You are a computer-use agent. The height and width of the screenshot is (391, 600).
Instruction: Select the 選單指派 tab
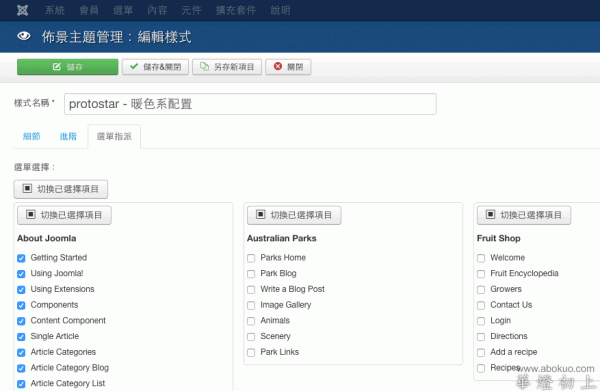click(x=114, y=136)
